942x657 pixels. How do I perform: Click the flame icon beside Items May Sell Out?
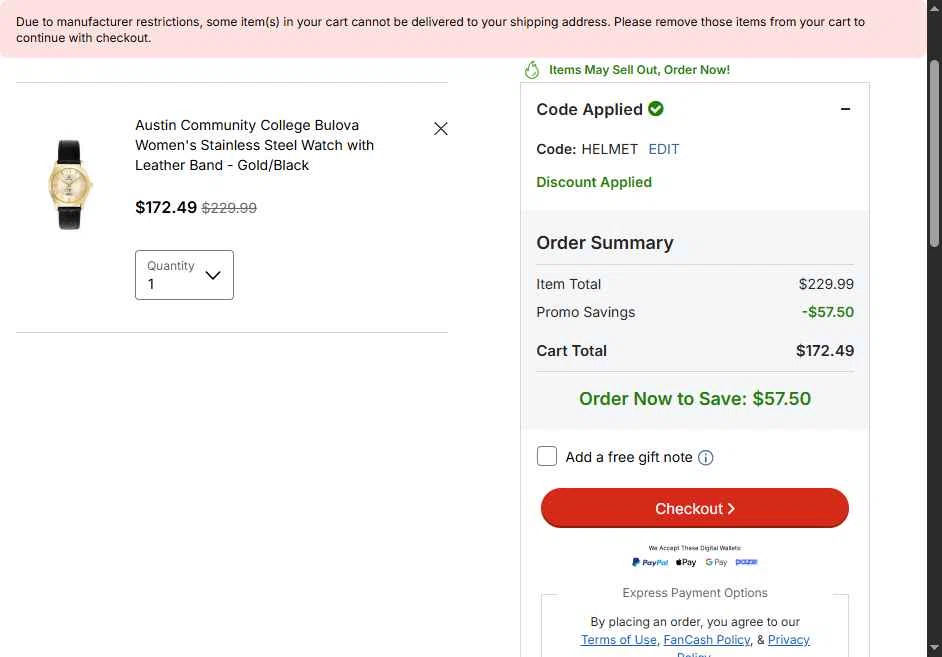tap(532, 70)
